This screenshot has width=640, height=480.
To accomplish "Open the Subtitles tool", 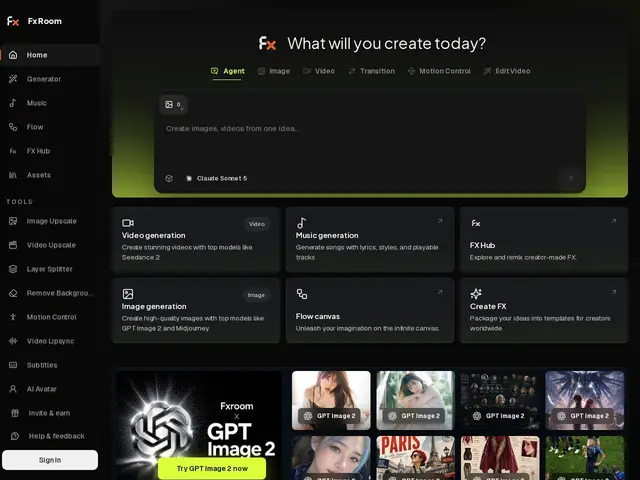I will (x=50, y=365).
